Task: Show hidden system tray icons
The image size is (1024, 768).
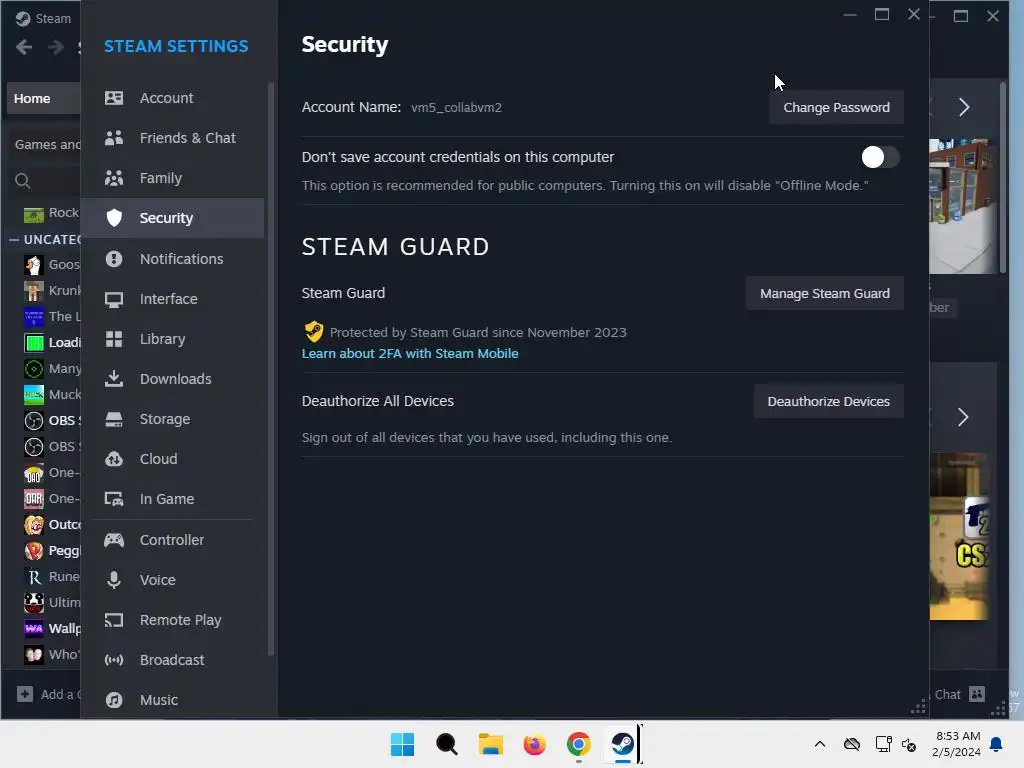Action: pyautogui.click(x=820, y=744)
